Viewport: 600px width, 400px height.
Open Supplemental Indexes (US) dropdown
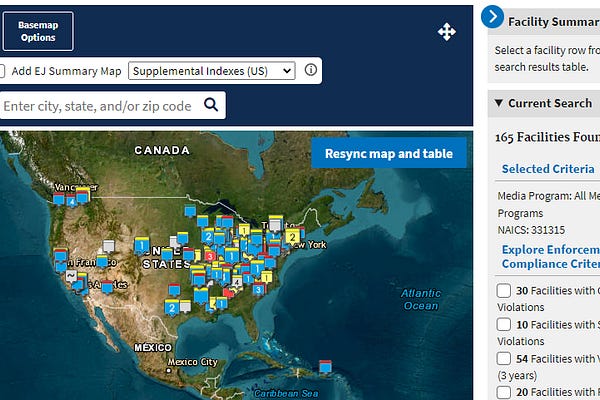[x=212, y=71]
